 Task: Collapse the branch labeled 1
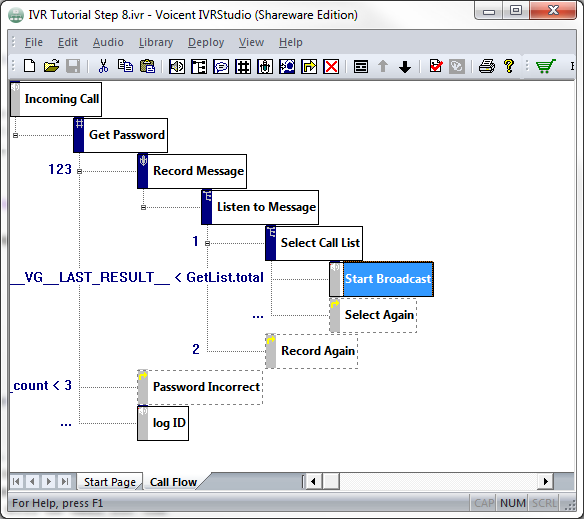[x=207, y=243]
